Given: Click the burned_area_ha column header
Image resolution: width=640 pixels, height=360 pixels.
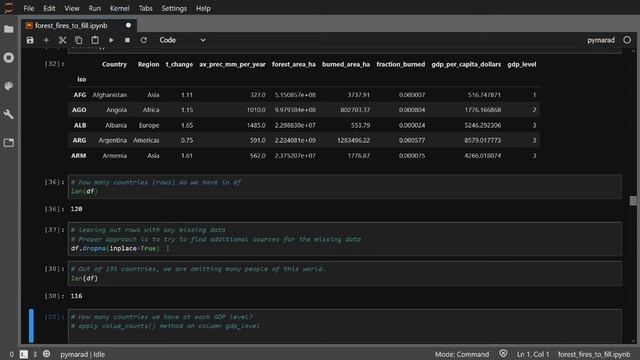Looking at the screenshot, I should [x=346, y=64].
